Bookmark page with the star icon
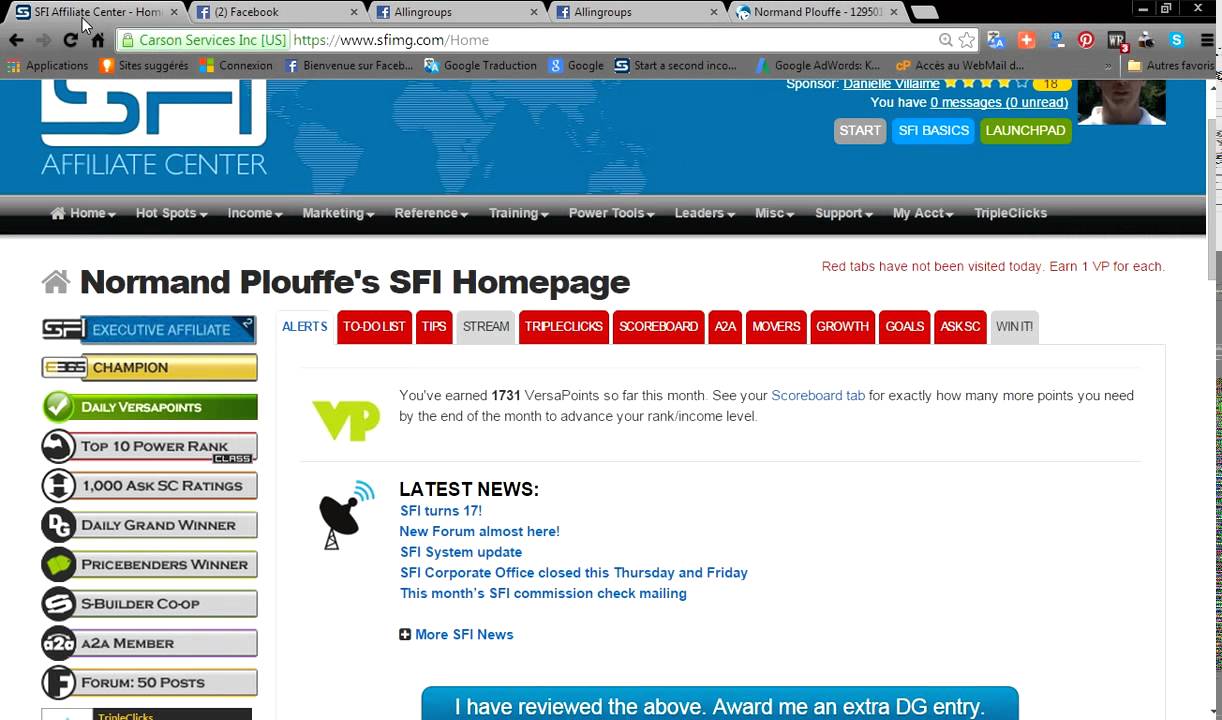Image resolution: width=1222 pixels, height=720 pixels. point(966,40)
